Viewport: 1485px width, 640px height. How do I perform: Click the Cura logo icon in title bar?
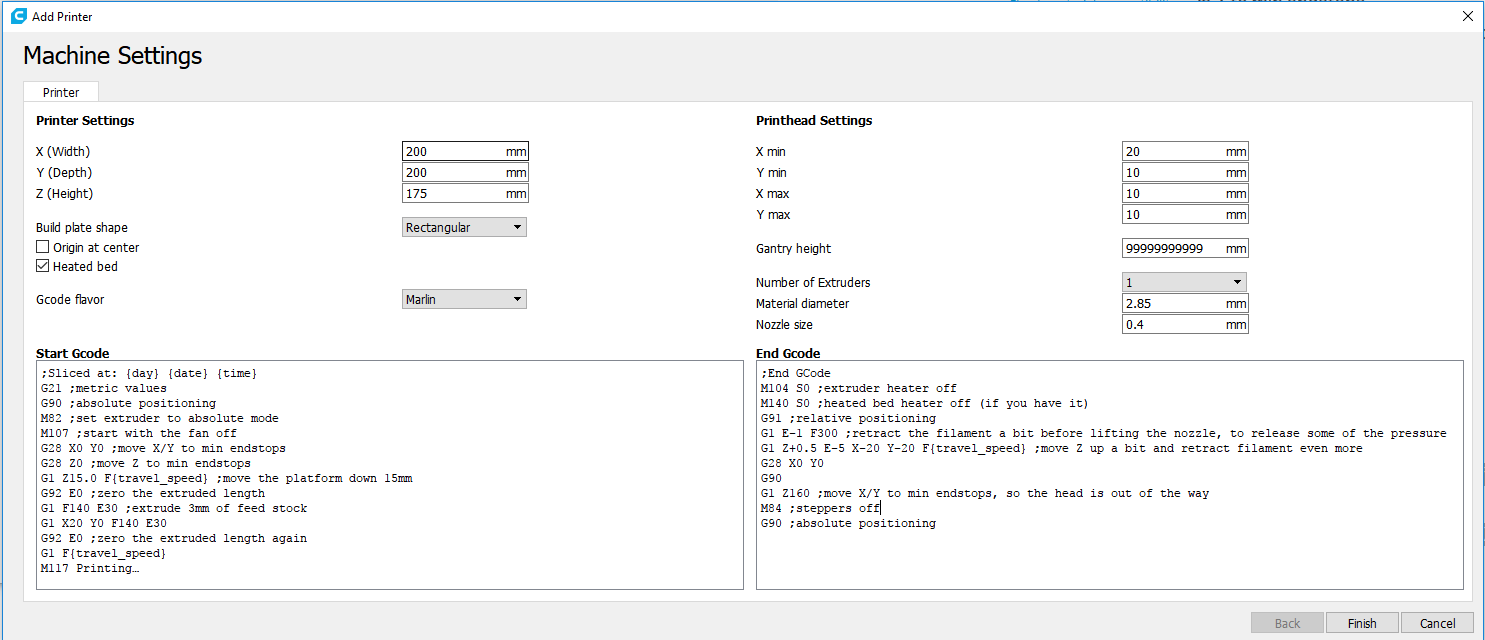18,16
